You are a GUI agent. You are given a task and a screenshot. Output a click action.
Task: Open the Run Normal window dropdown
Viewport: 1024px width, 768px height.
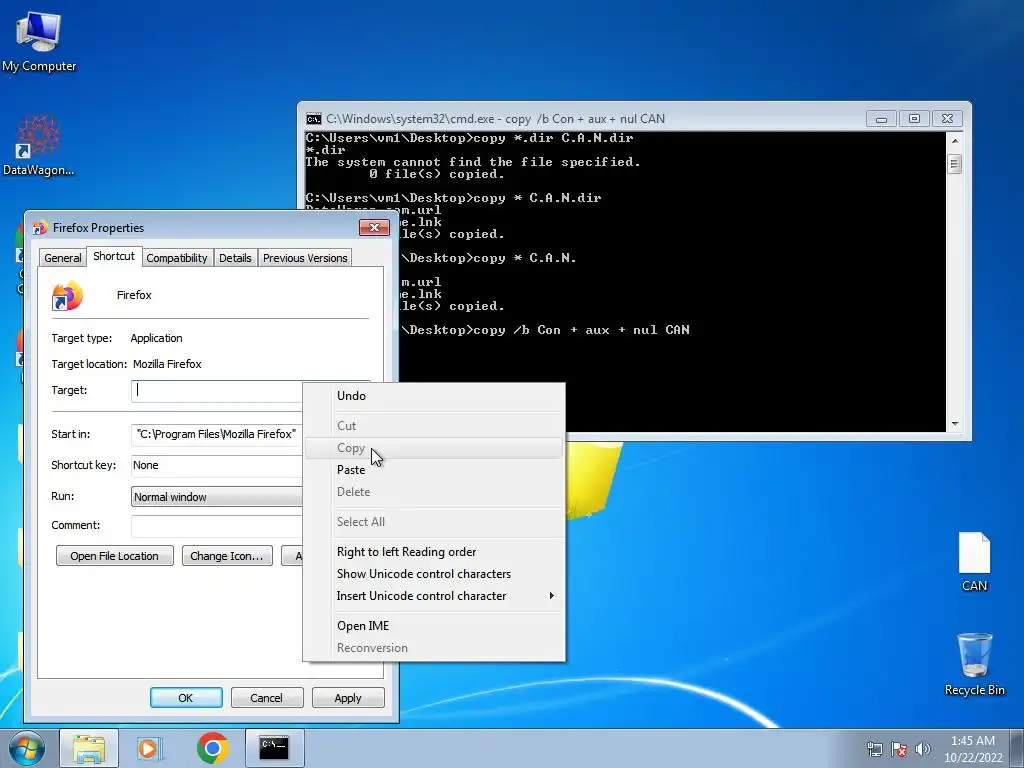click(217, 497)
